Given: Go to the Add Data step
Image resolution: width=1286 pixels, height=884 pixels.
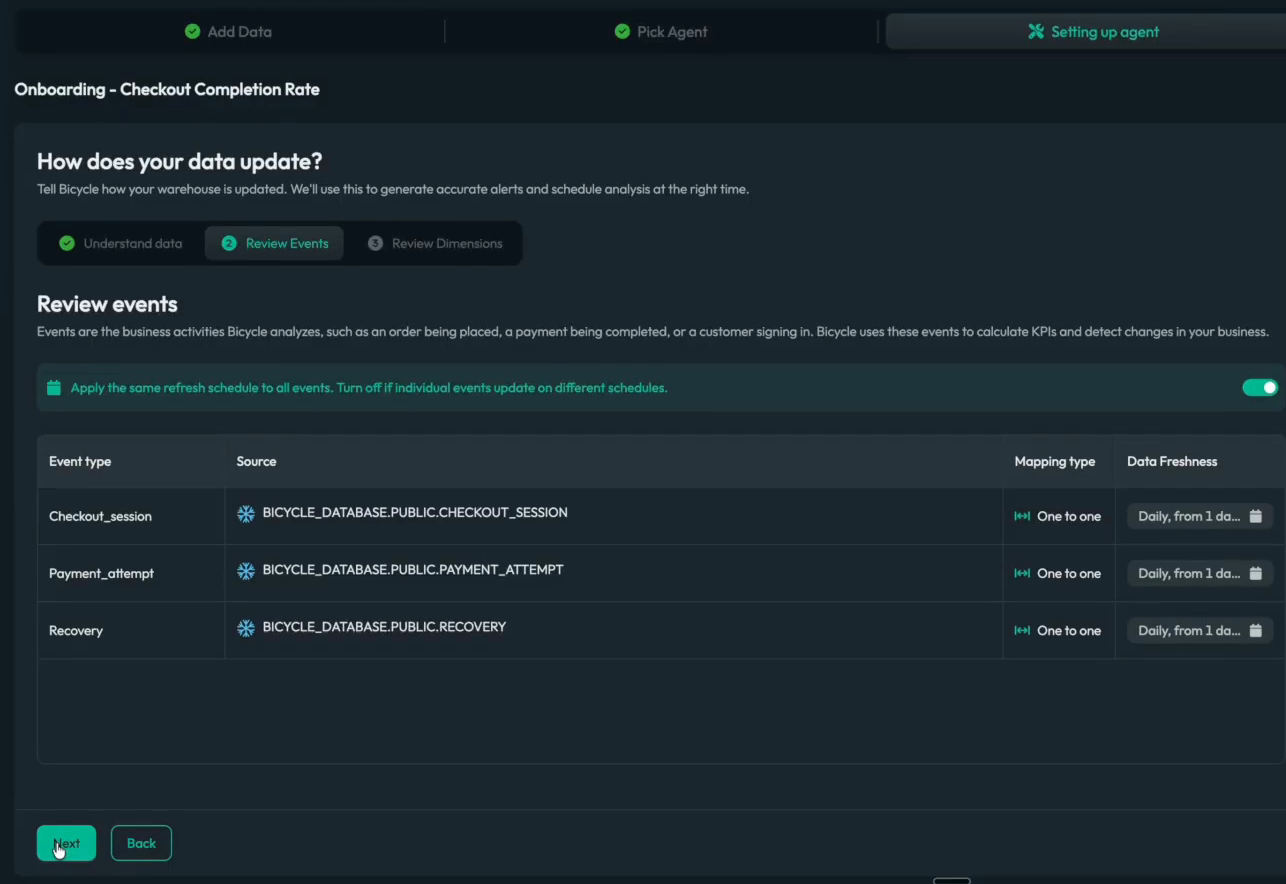Looking at the screenshot, I should point(229,32).
